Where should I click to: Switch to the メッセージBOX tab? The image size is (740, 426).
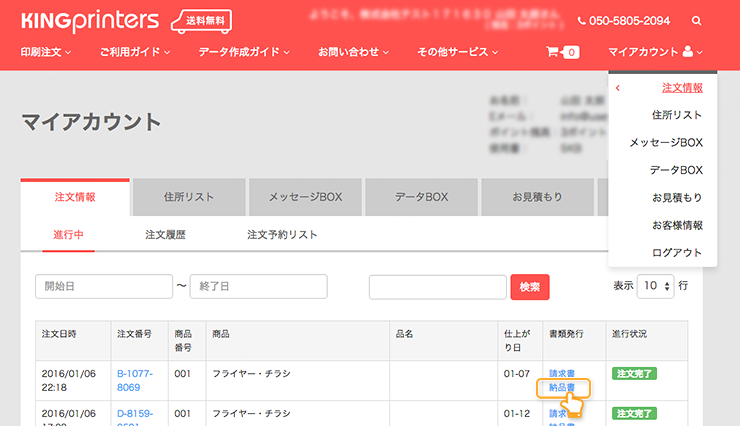[x=305, y=197]
